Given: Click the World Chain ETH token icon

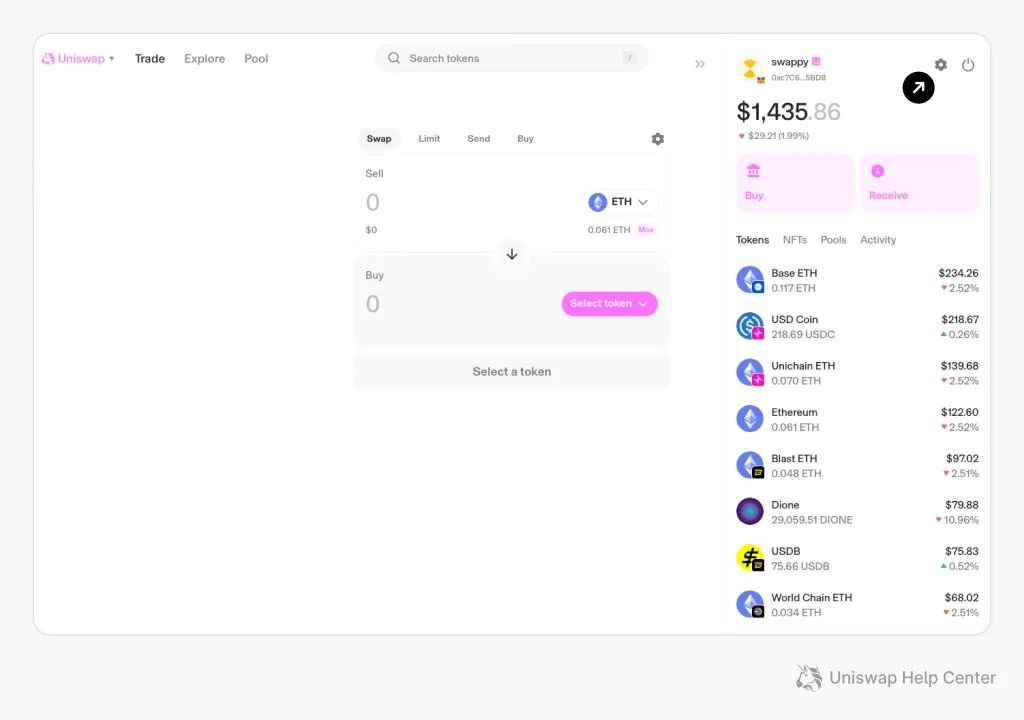Looking at the screenshot, I should coord(750,604).
